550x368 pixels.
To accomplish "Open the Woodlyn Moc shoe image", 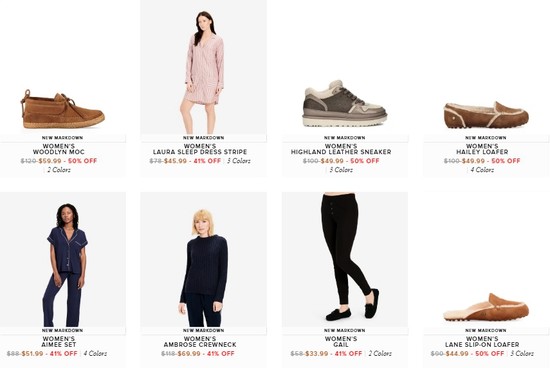I will (62, 109).
